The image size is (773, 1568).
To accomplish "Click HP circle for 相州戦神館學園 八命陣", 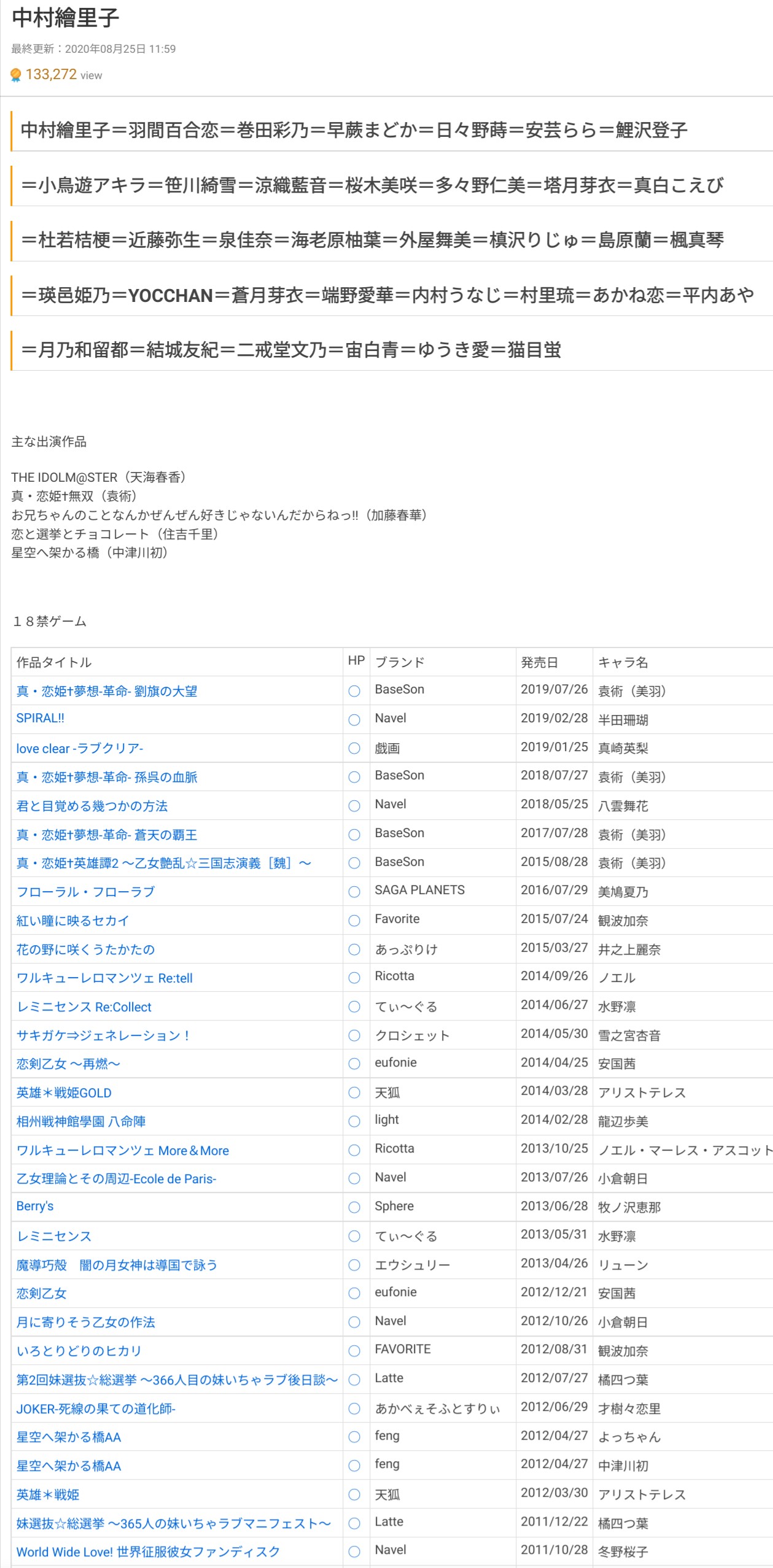I will pos(354,1121).
